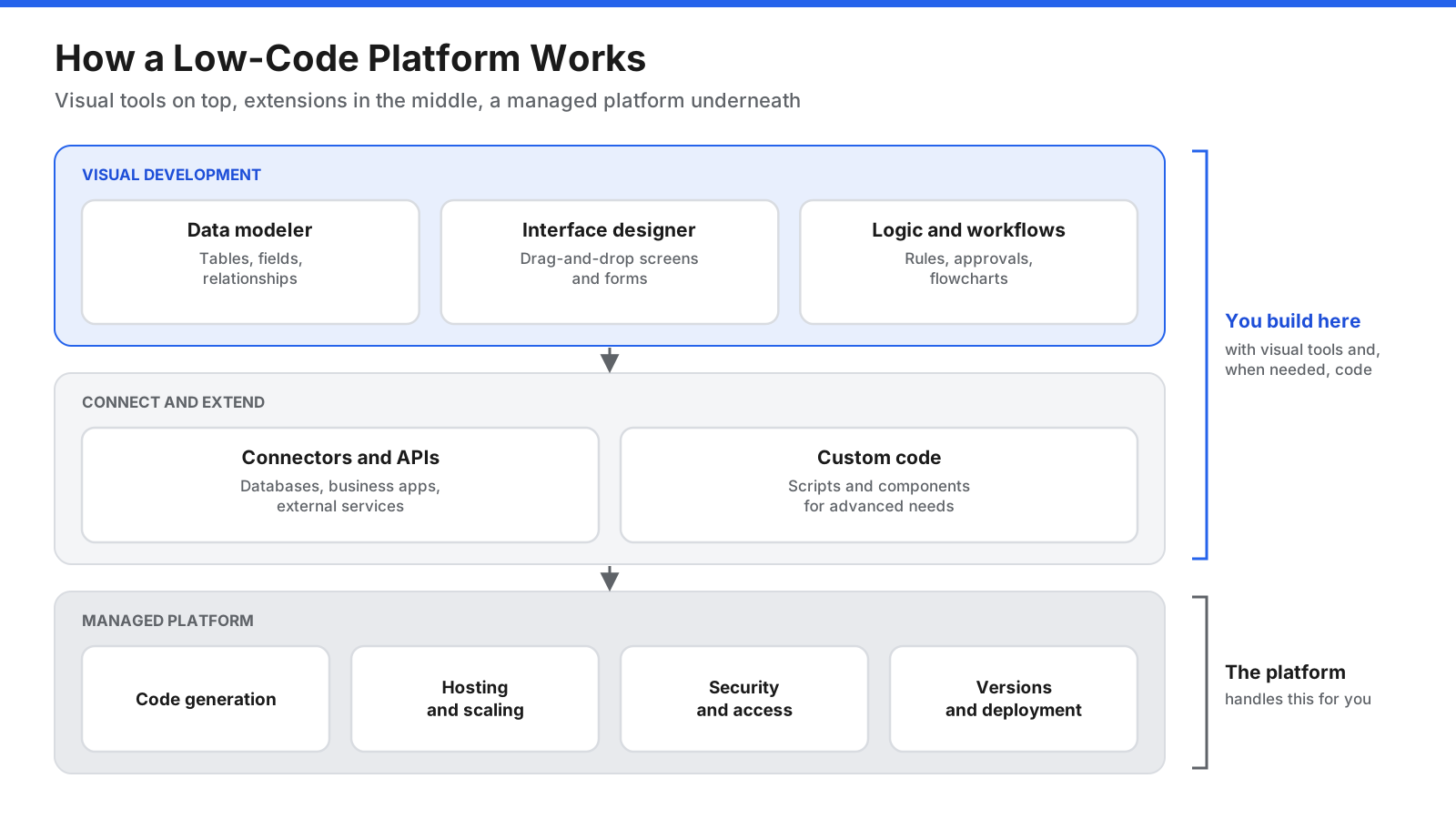Click the 'You build here' heading

click(1292, 321)
